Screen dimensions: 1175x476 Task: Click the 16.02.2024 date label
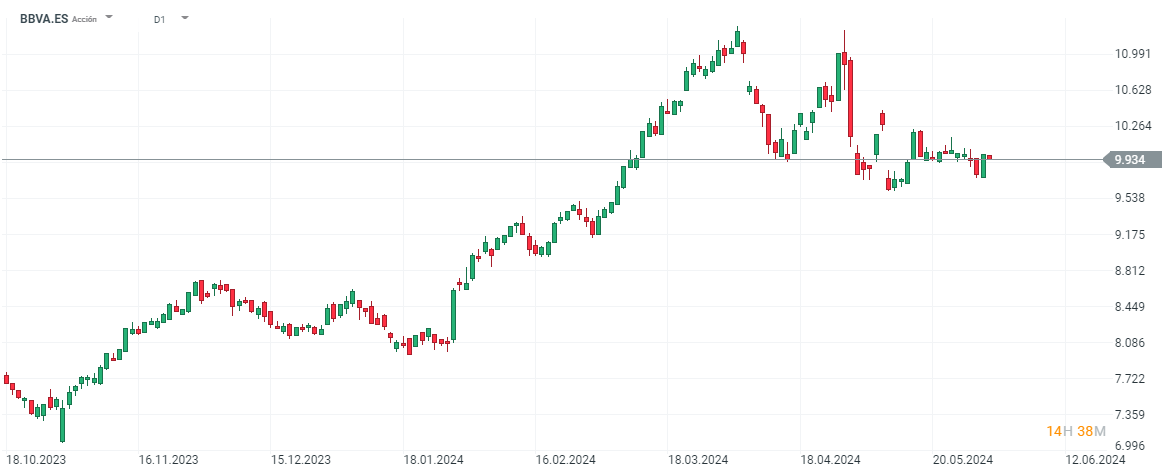[x=566, y=460]
